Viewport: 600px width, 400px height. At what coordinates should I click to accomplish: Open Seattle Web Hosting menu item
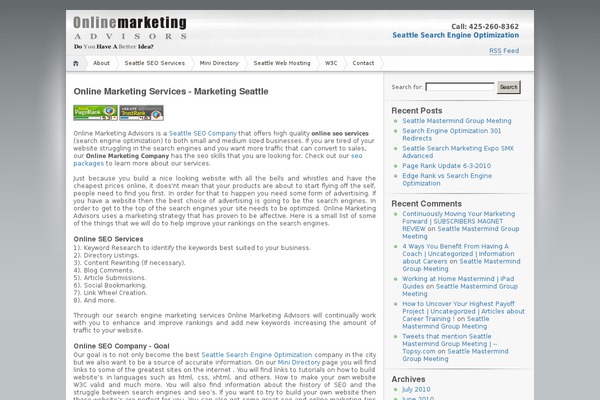click(x=282, y=63)
